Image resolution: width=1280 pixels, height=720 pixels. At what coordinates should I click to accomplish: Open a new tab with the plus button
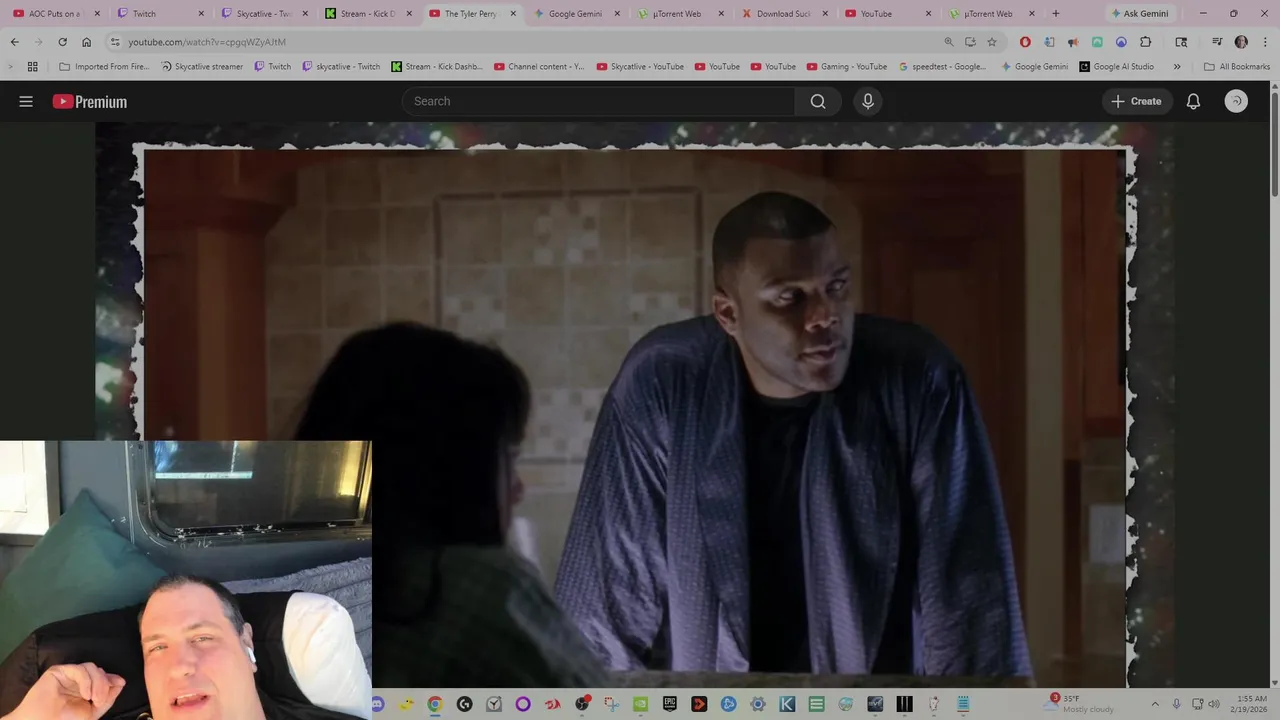(x=1055, y=14)
